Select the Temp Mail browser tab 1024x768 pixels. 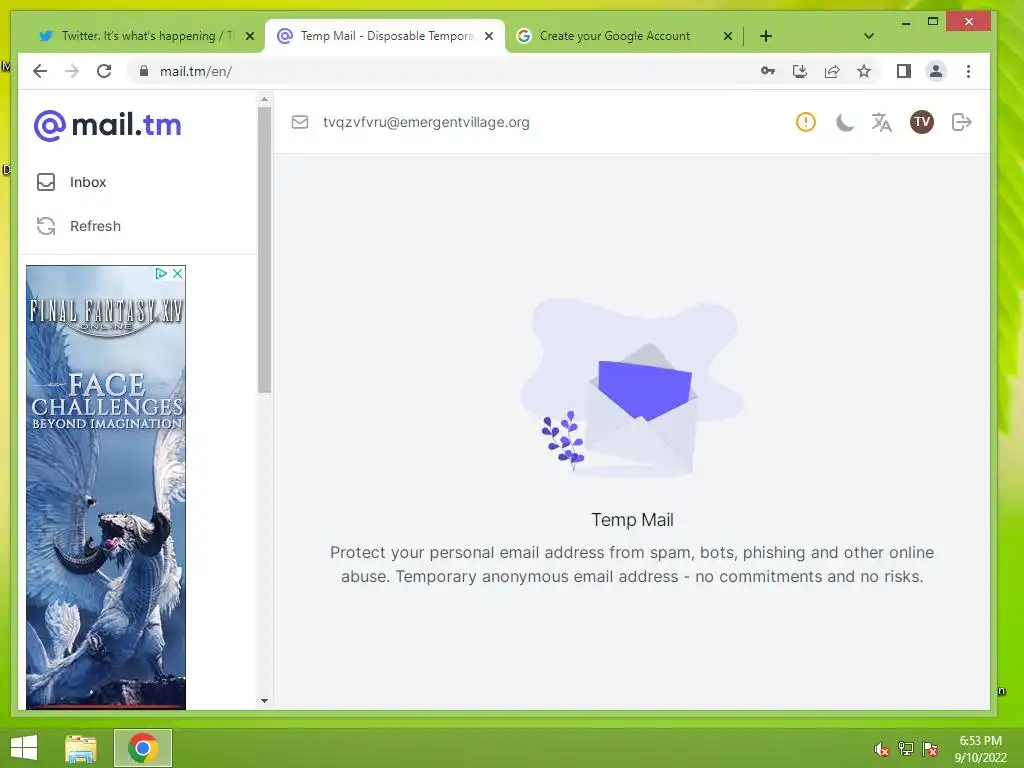(x=385, y=36)
